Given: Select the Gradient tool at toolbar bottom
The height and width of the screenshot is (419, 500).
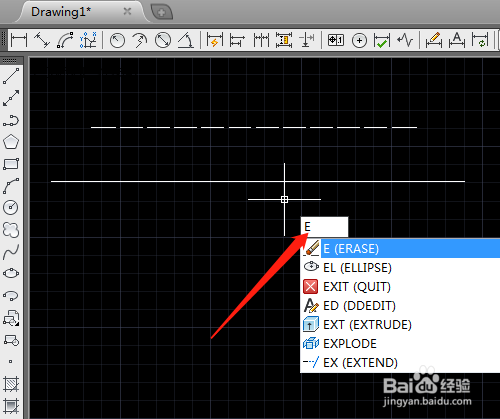Looking at the screenshot, I should coord(11,406).
